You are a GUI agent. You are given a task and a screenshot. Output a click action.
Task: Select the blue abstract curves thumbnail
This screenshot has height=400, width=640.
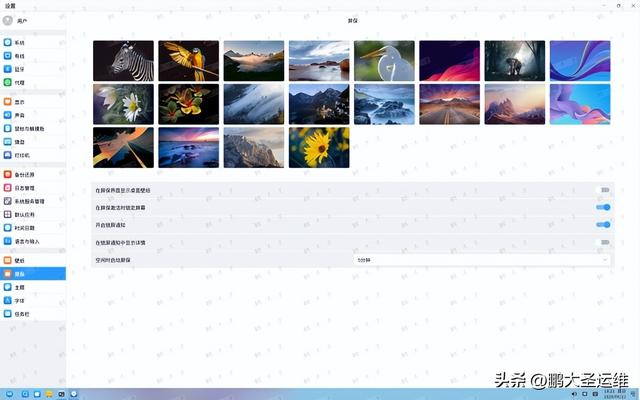[580, 61]
